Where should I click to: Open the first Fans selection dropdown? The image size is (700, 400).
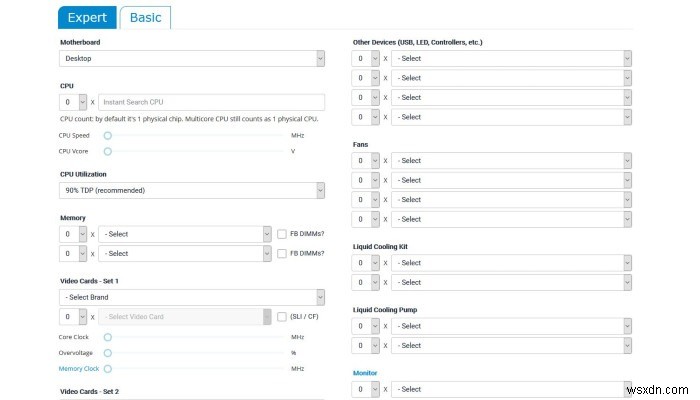pyautogui.click(x=511, y=161)
